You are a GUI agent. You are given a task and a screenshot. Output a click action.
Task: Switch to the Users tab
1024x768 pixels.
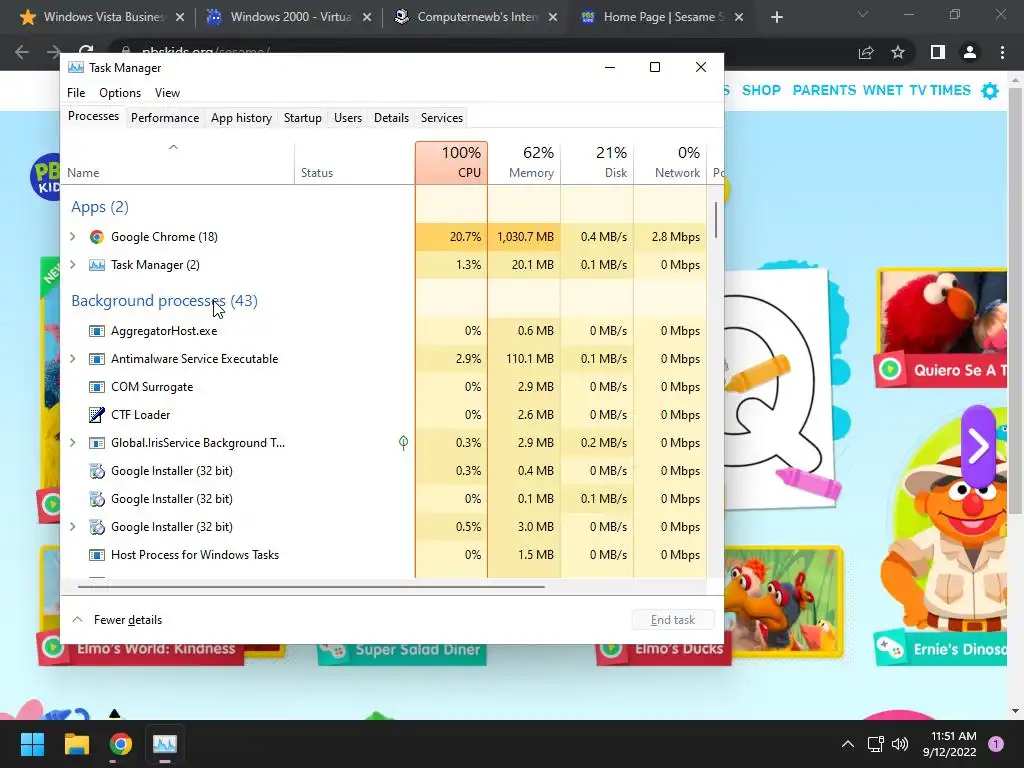[x=347, y=118]
